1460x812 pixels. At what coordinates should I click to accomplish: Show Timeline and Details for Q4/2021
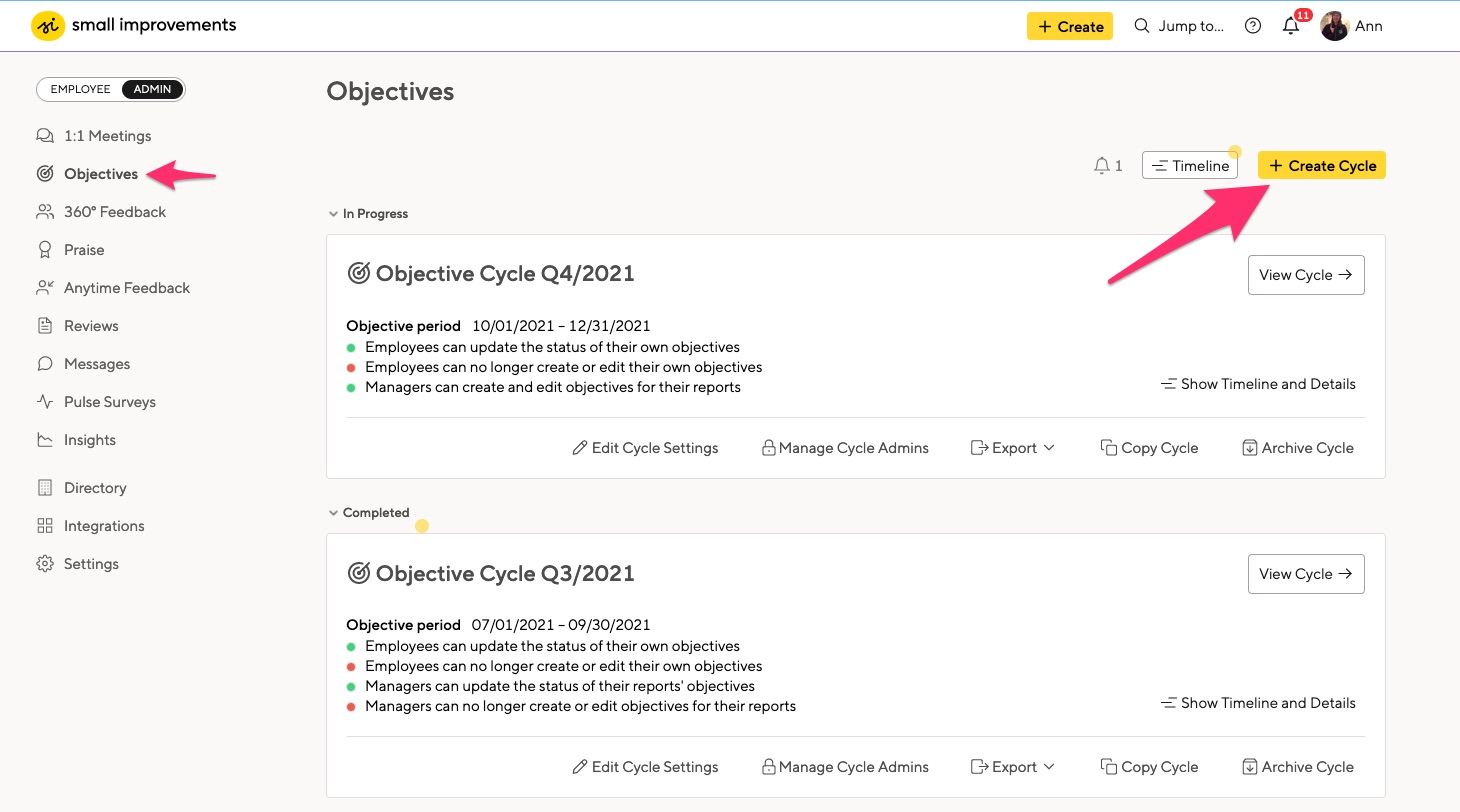pos(1258,384)
